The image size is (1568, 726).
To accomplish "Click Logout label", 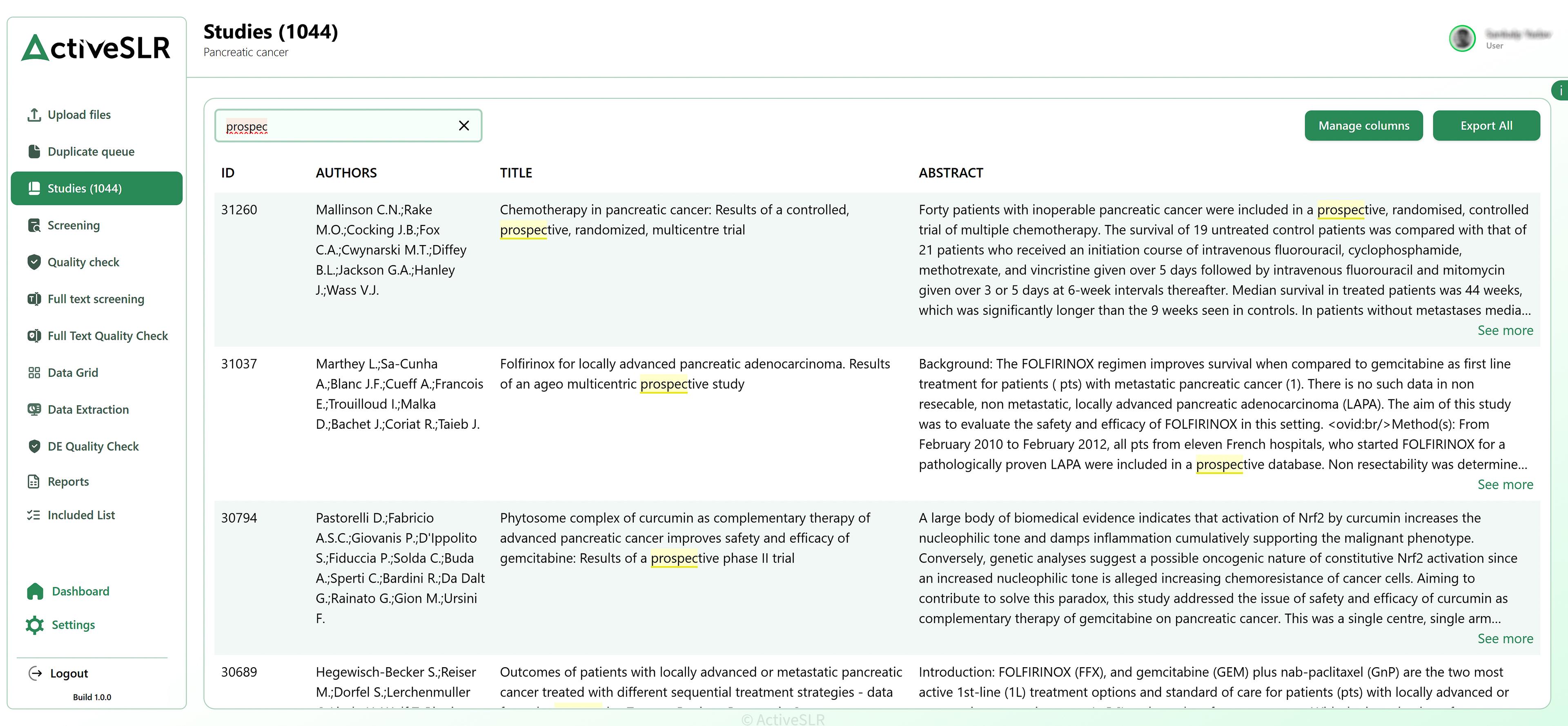I will pos(69,673).
